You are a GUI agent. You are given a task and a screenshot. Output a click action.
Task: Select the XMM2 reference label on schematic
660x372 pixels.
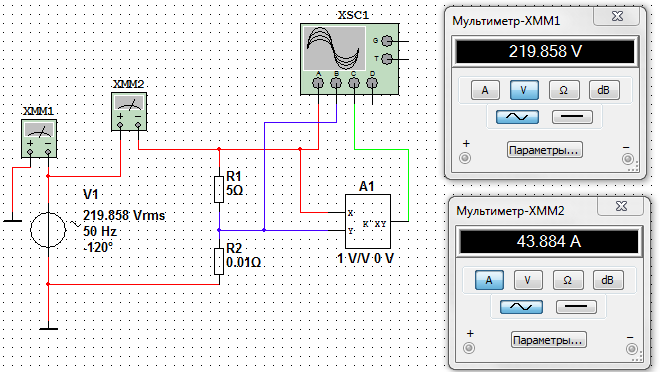tap(128, 84)
